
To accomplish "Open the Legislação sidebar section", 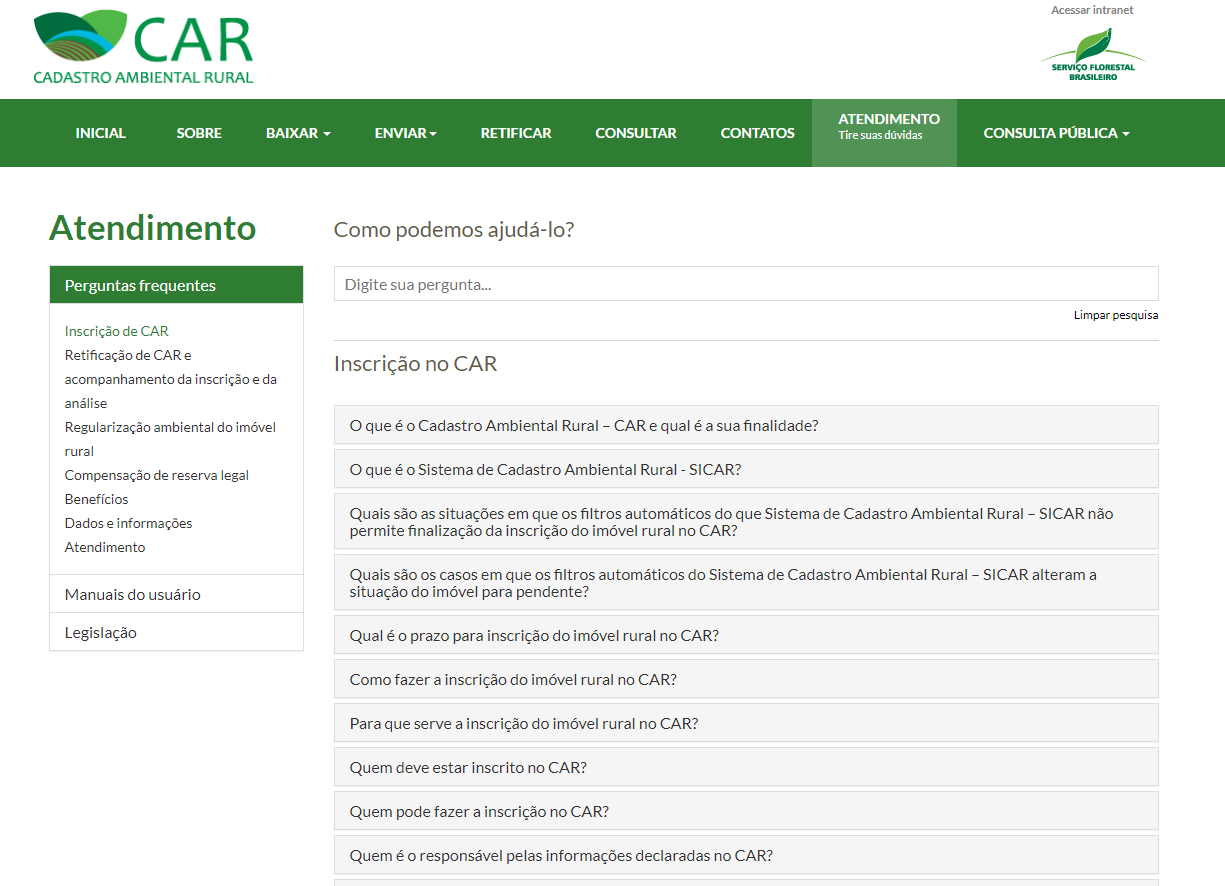I will (x=102, y=631).
